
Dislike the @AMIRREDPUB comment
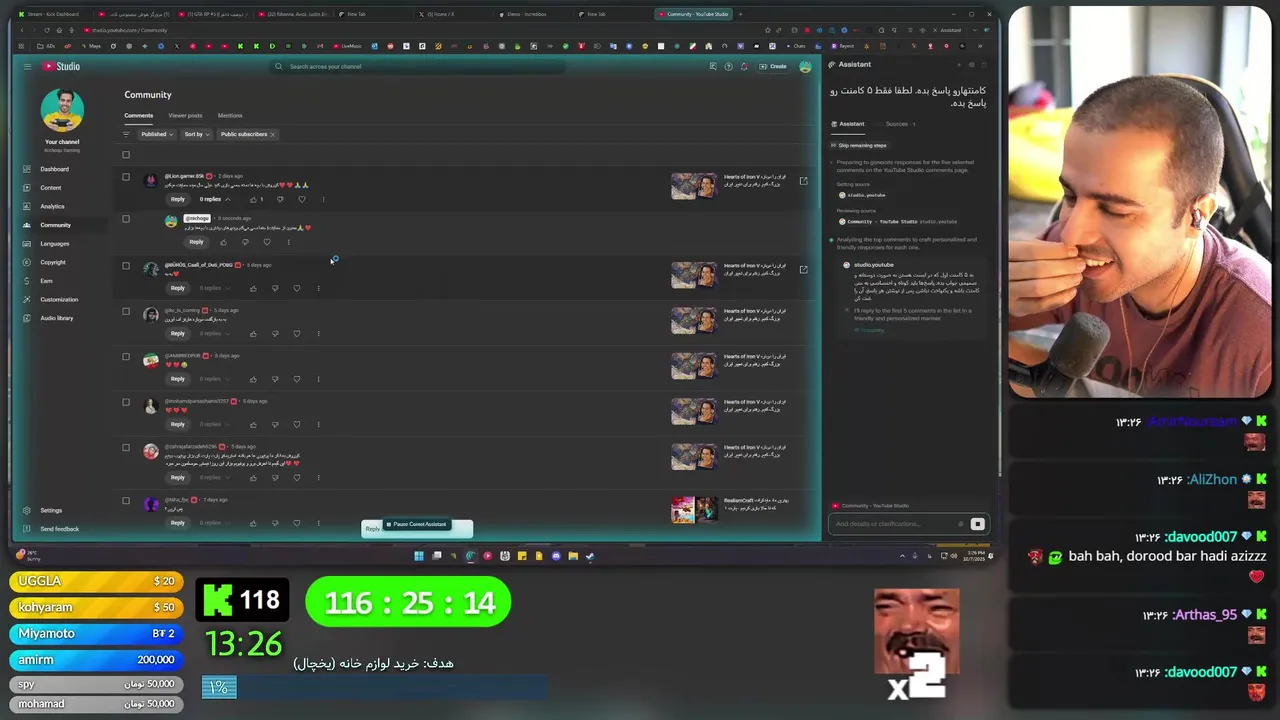pos(275,379)
